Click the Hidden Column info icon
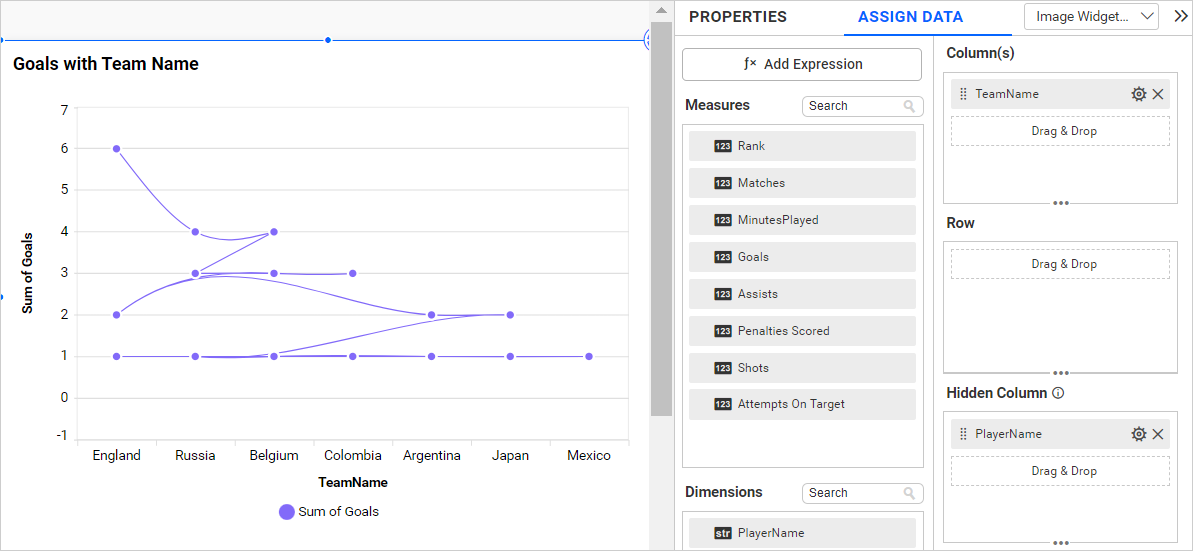The height and width of the screenshot is (551, 1193). 1058,393
